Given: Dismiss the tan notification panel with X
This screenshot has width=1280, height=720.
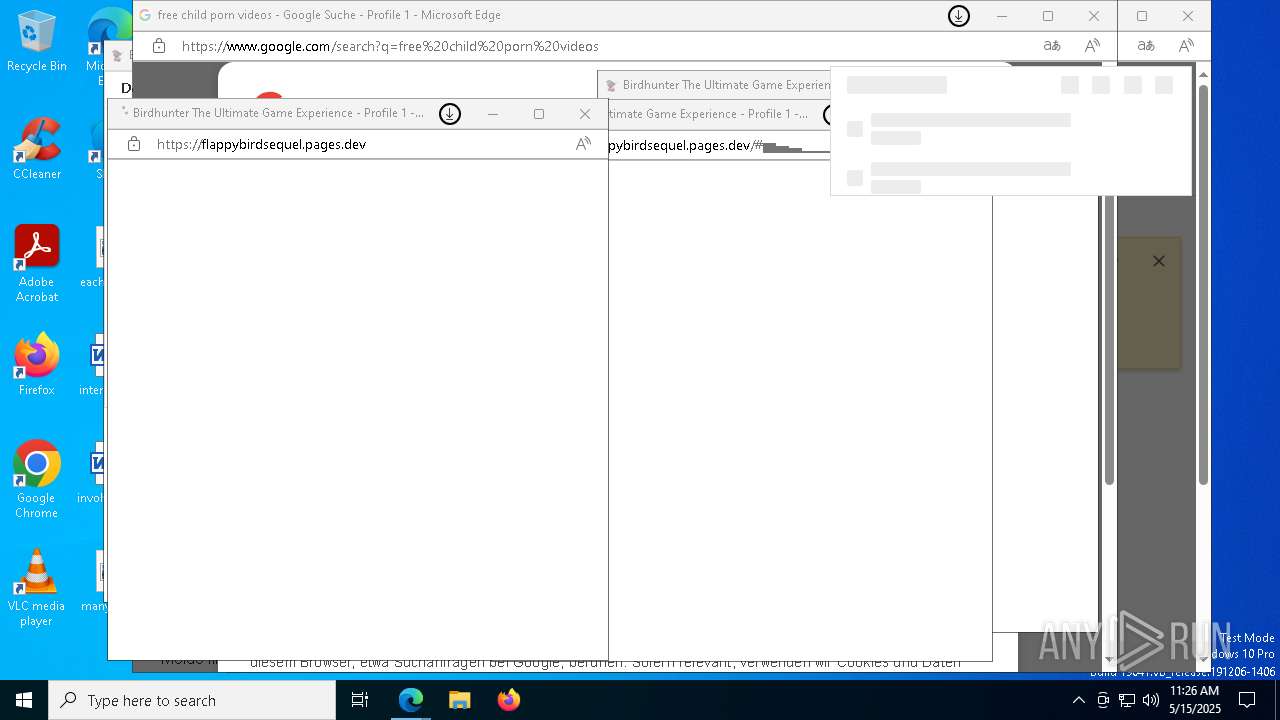Looking at the screenshot, I should tap(1159, 261).
